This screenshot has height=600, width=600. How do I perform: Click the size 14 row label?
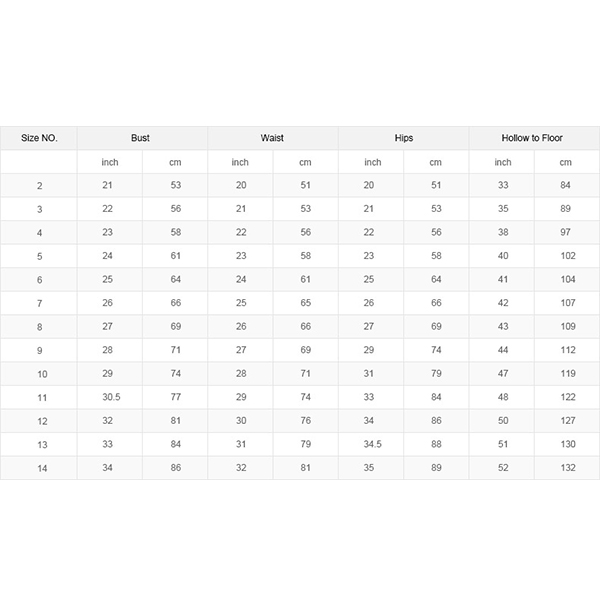(39, 468)
